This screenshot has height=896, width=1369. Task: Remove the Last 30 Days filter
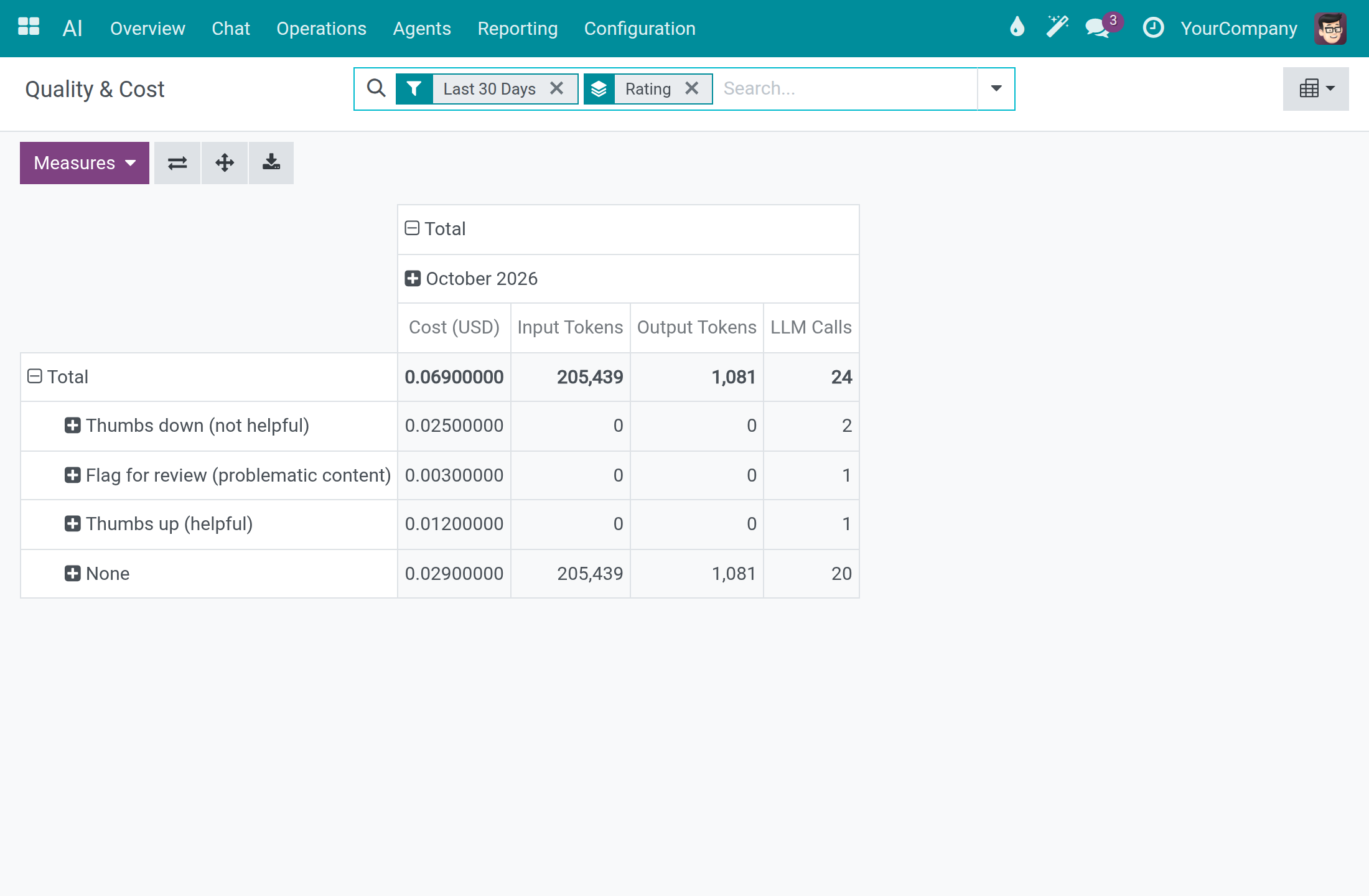(x=557, y=88)
